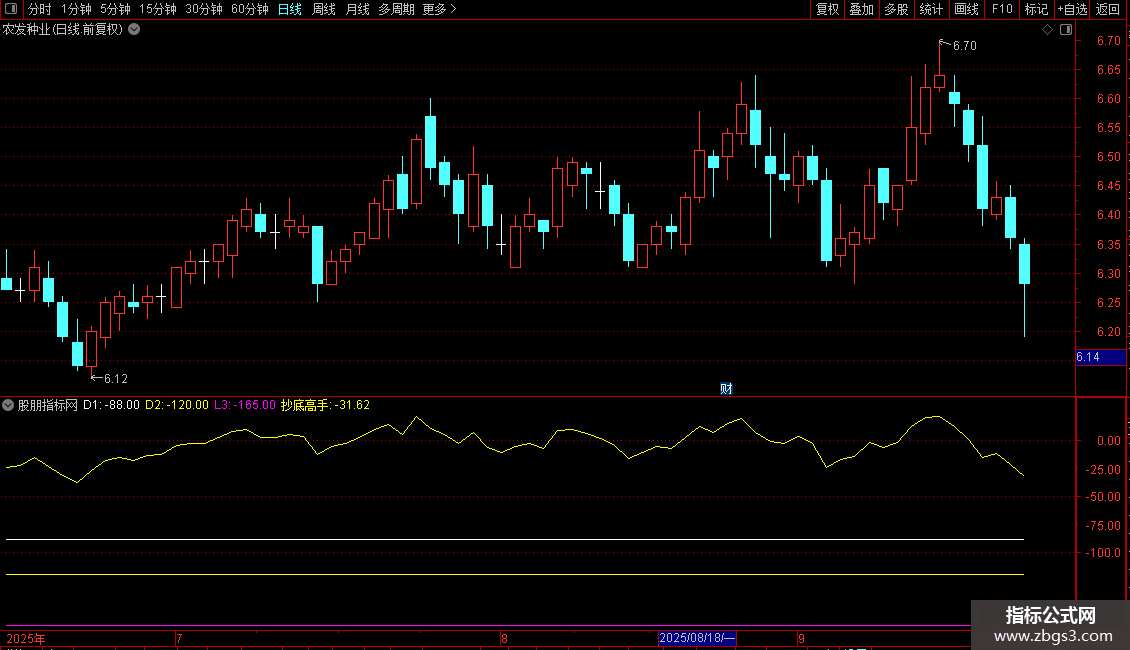1130x650 pixels.
Task: Click the 股朋指标网 indicator name
Action: pyautogui.click(x=48, y=405)
